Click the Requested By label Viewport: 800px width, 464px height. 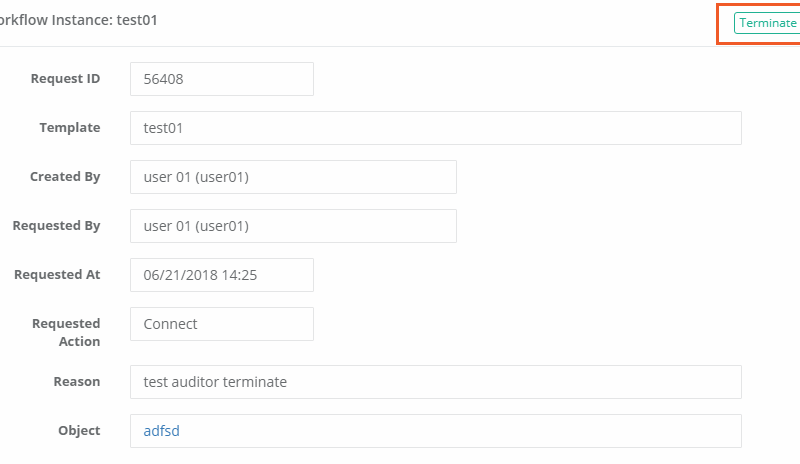(56, 226)
